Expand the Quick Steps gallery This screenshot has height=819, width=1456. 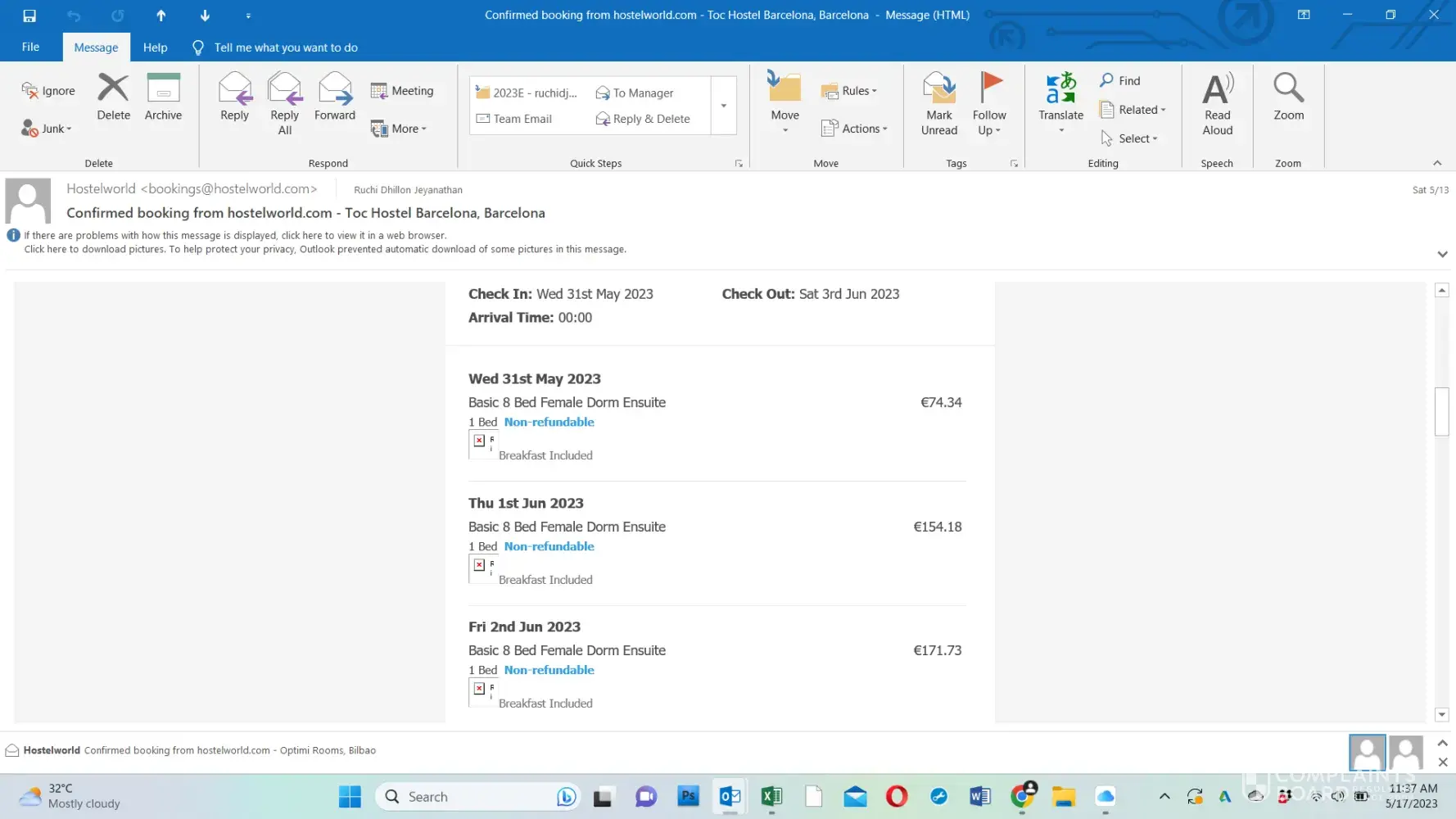(x=723, y=106)
